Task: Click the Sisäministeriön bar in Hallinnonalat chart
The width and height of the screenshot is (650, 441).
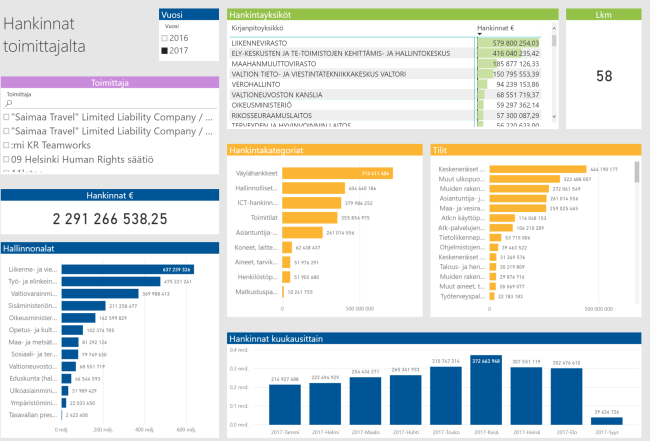Action: point(83,306)
